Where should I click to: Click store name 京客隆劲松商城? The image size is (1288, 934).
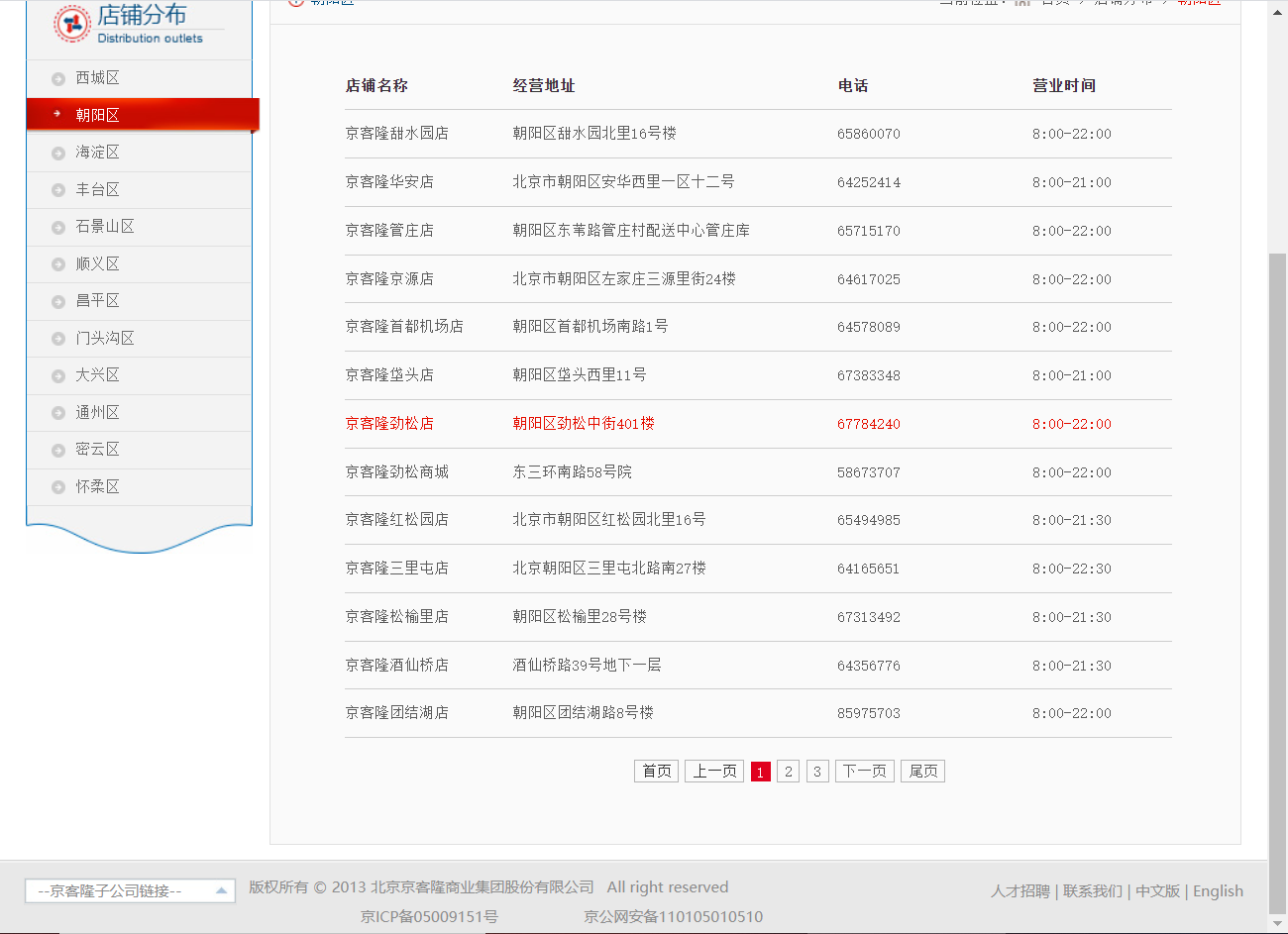[396, 472]
